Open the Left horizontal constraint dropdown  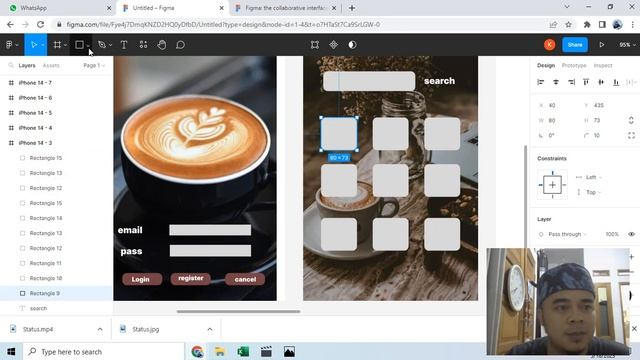[x=593, y=177]
